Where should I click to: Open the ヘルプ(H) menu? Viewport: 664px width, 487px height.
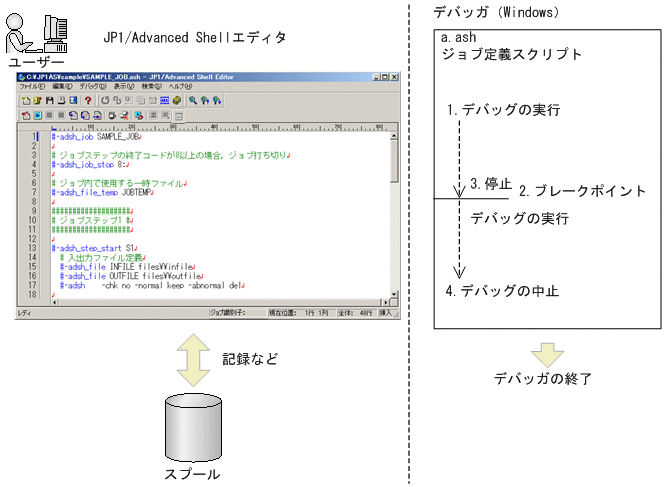(x=180, y=86)
